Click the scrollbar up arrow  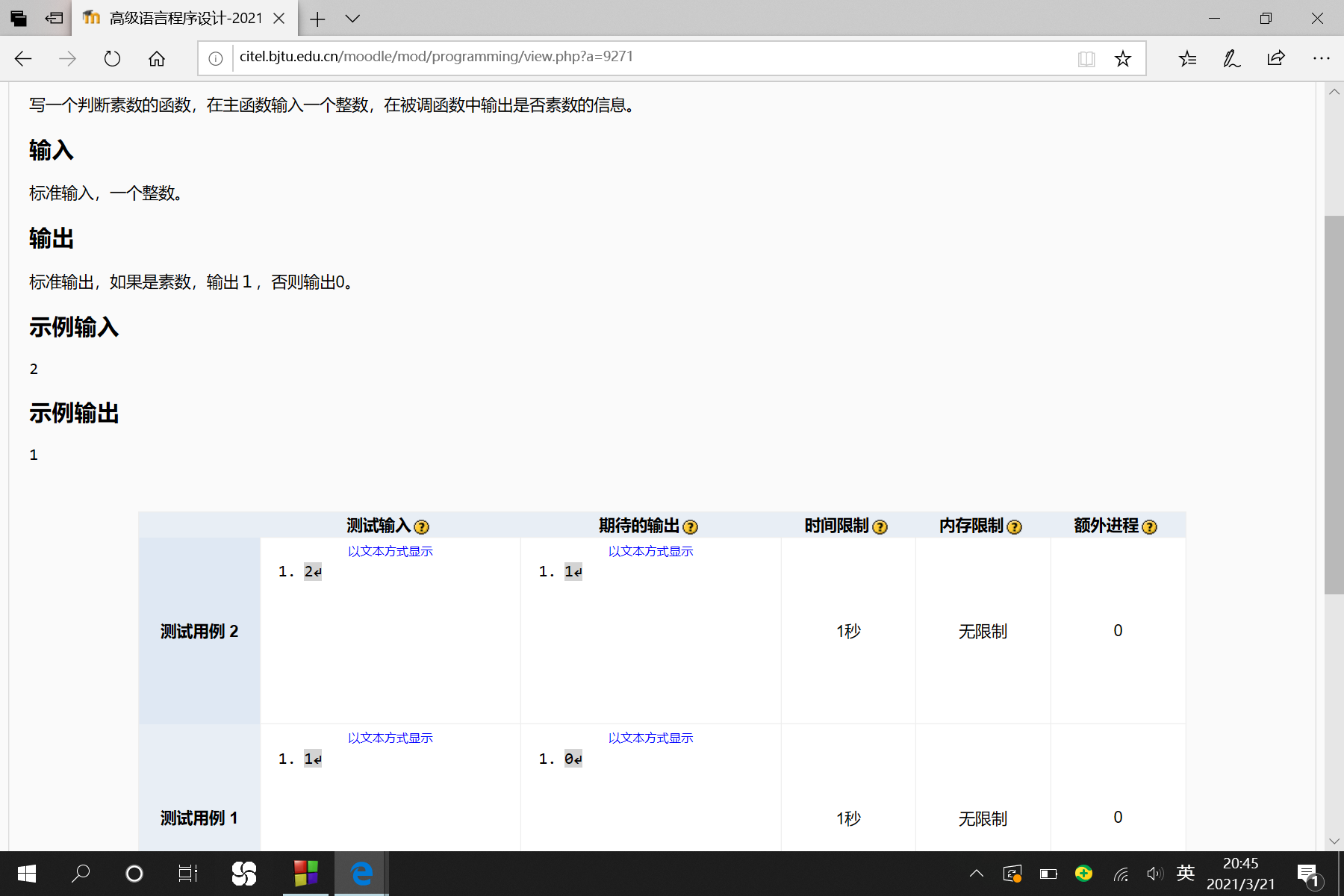point(1334,92)
